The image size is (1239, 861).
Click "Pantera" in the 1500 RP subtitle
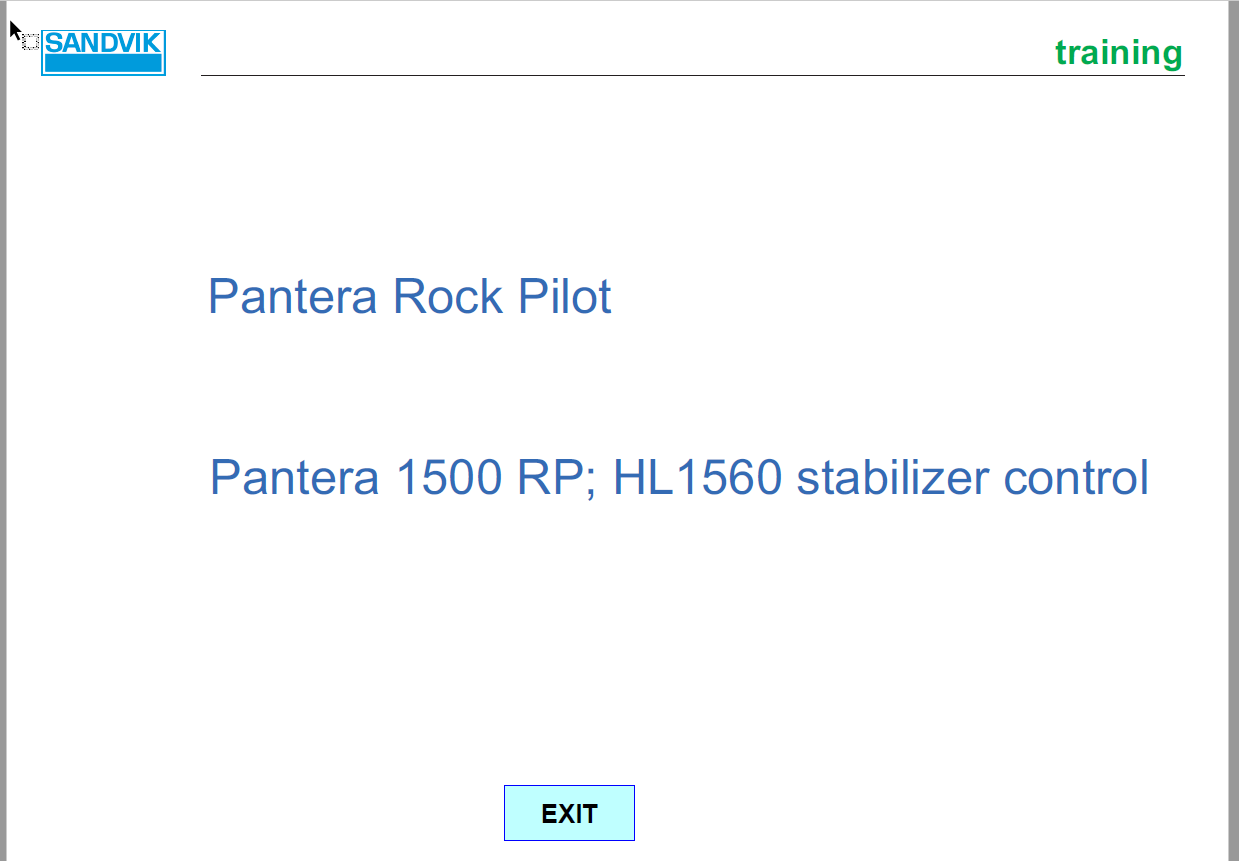pyautogui.click(x=295, y=478)
